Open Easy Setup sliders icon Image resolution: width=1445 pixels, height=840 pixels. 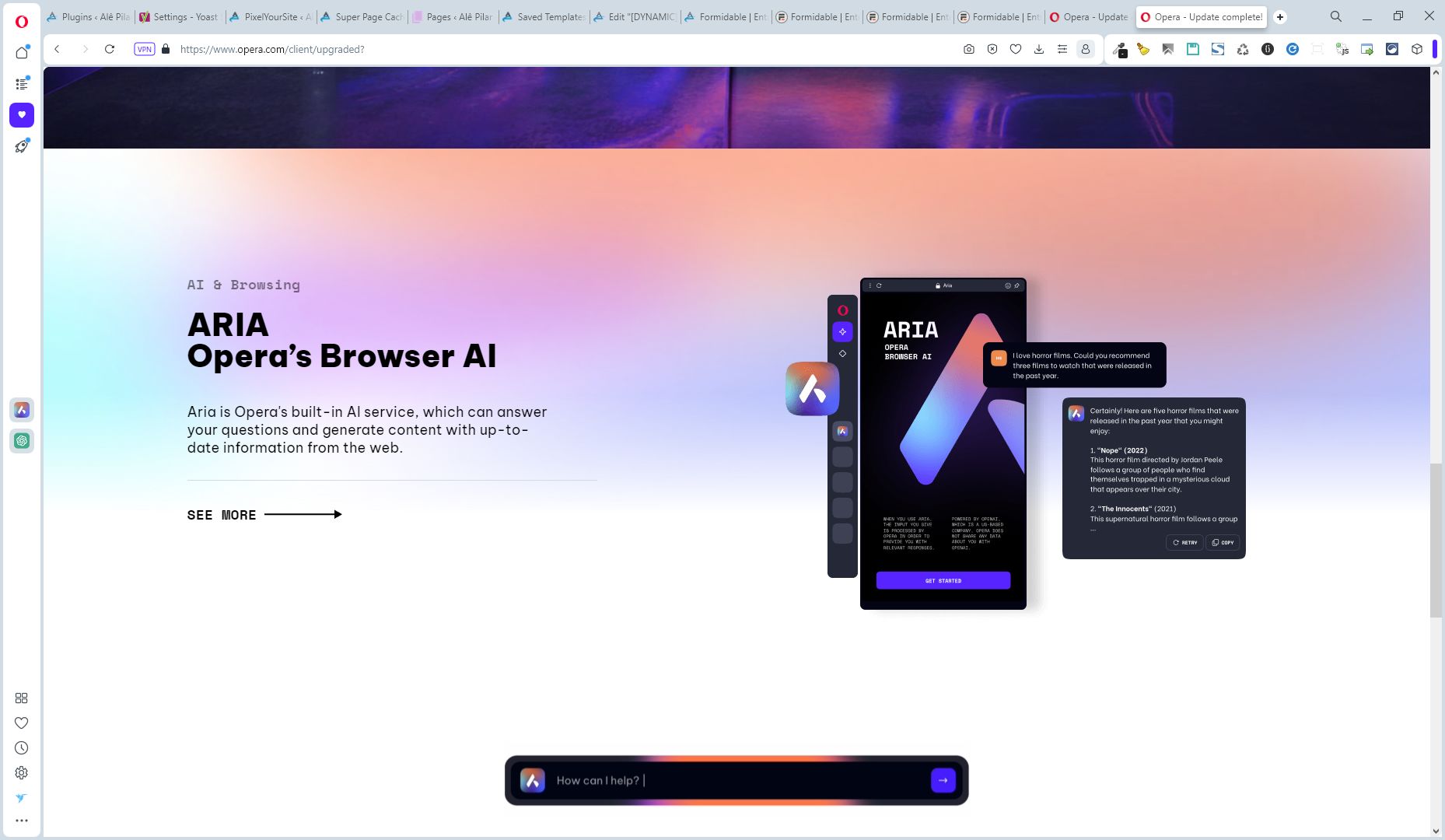[1062, 49]
